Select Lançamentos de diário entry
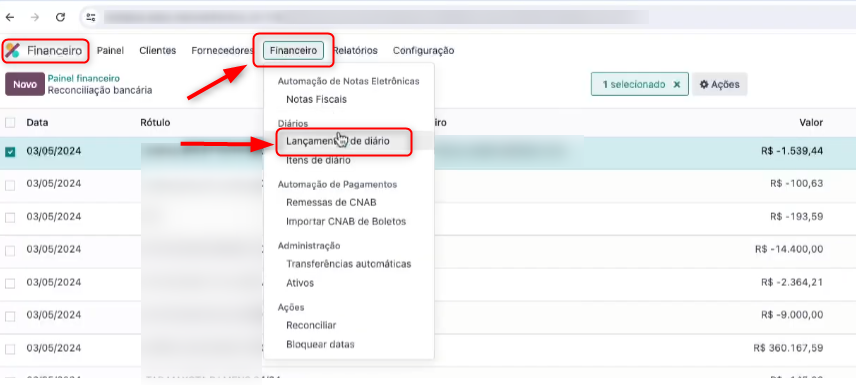856x390 pixels. (338, 141)
